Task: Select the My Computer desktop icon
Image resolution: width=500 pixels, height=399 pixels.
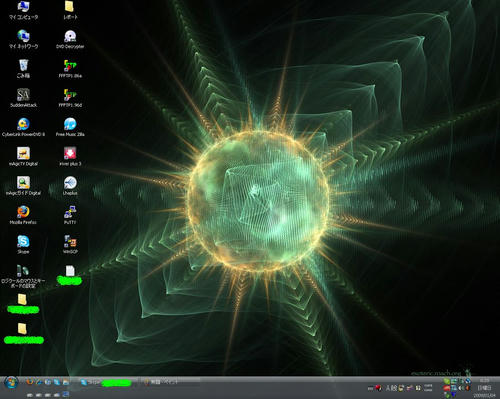Action: (23, 11)
